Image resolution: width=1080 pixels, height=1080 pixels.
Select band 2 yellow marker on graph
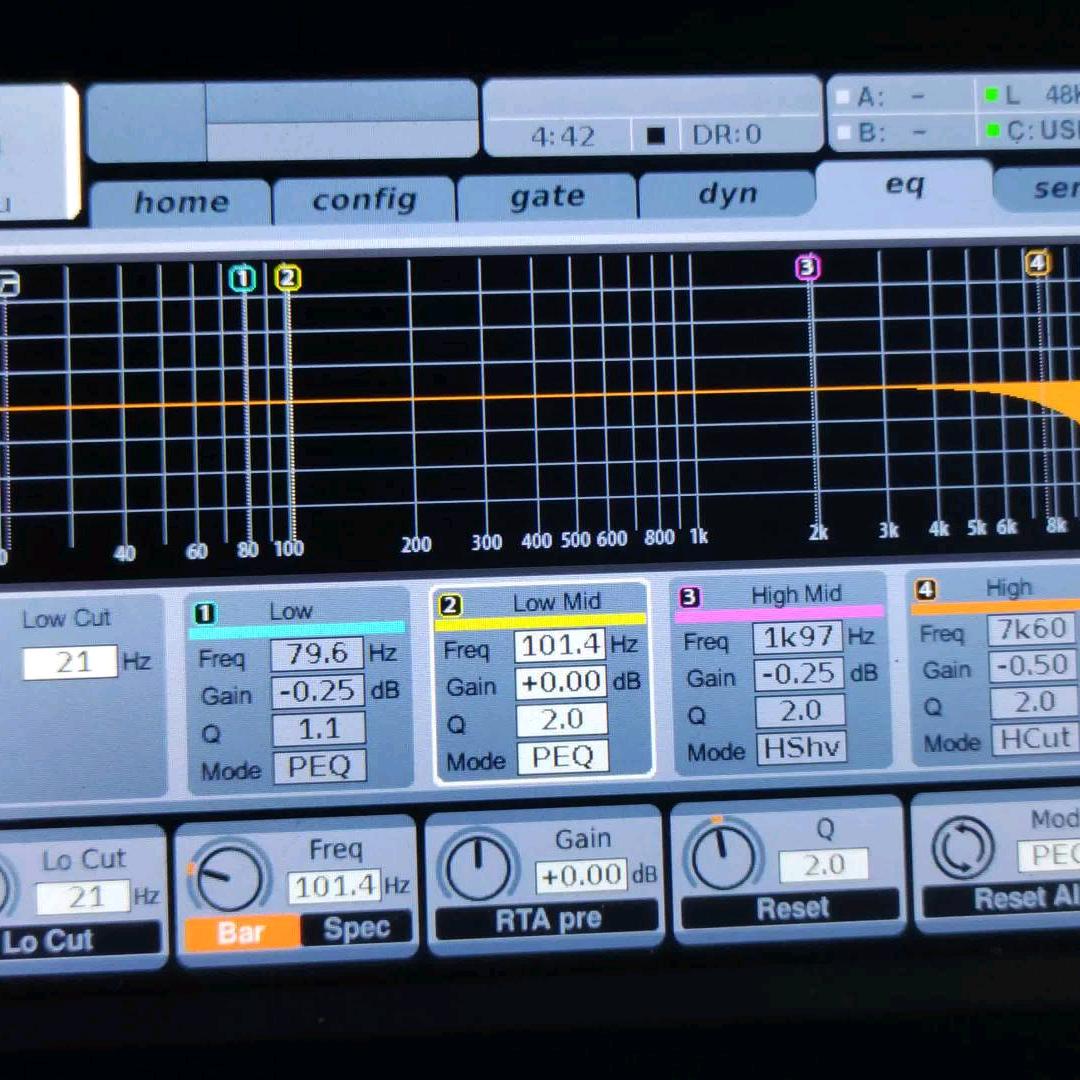287,278
